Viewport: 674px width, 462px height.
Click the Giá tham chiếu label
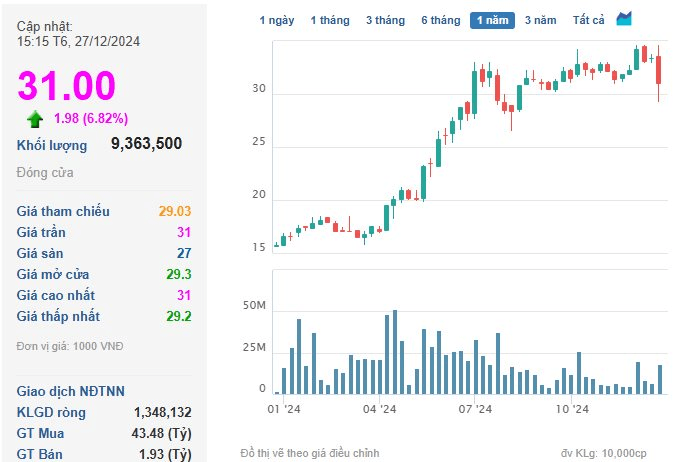63,211
